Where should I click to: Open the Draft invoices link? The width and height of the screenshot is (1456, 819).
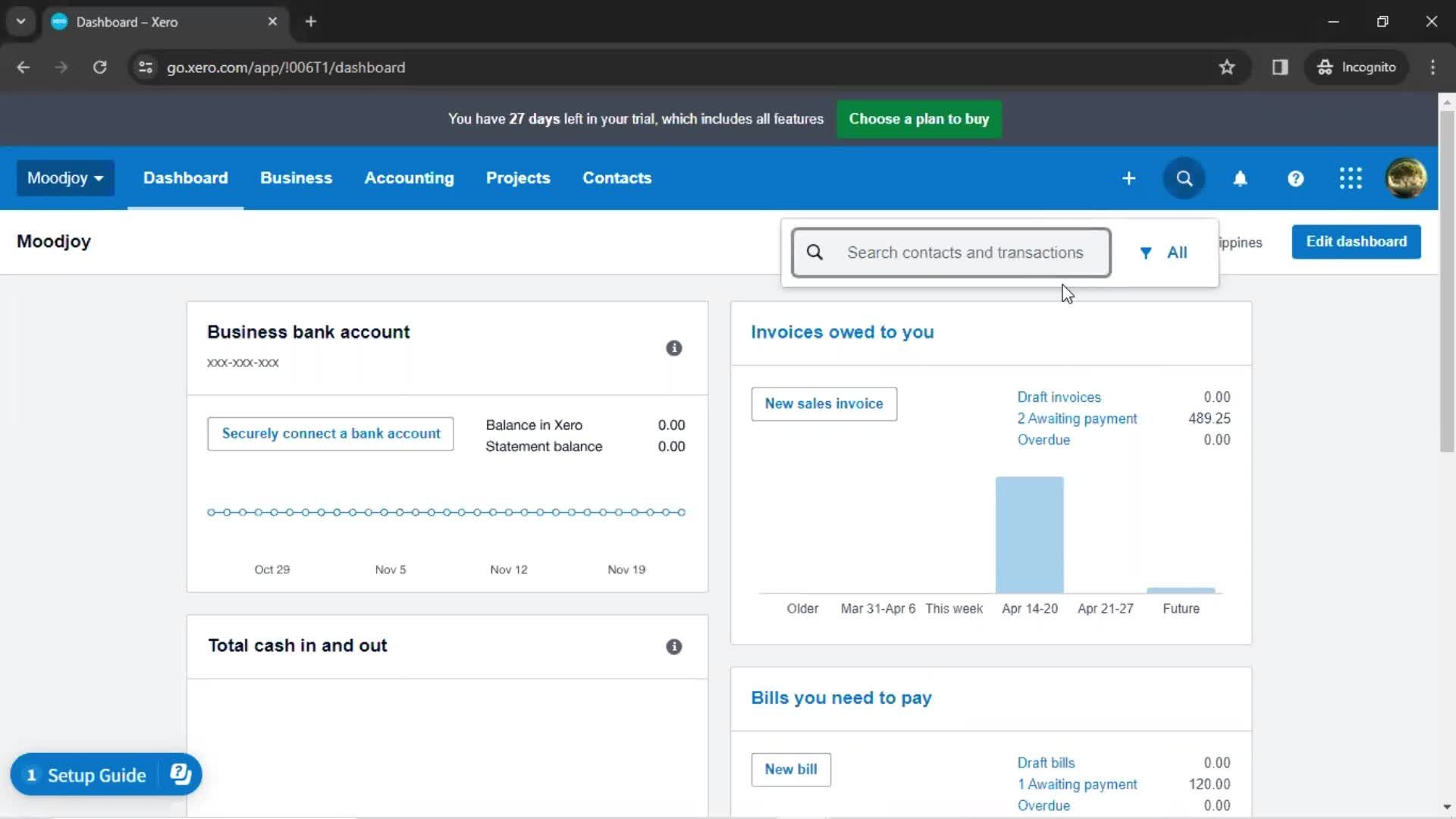1059,397
